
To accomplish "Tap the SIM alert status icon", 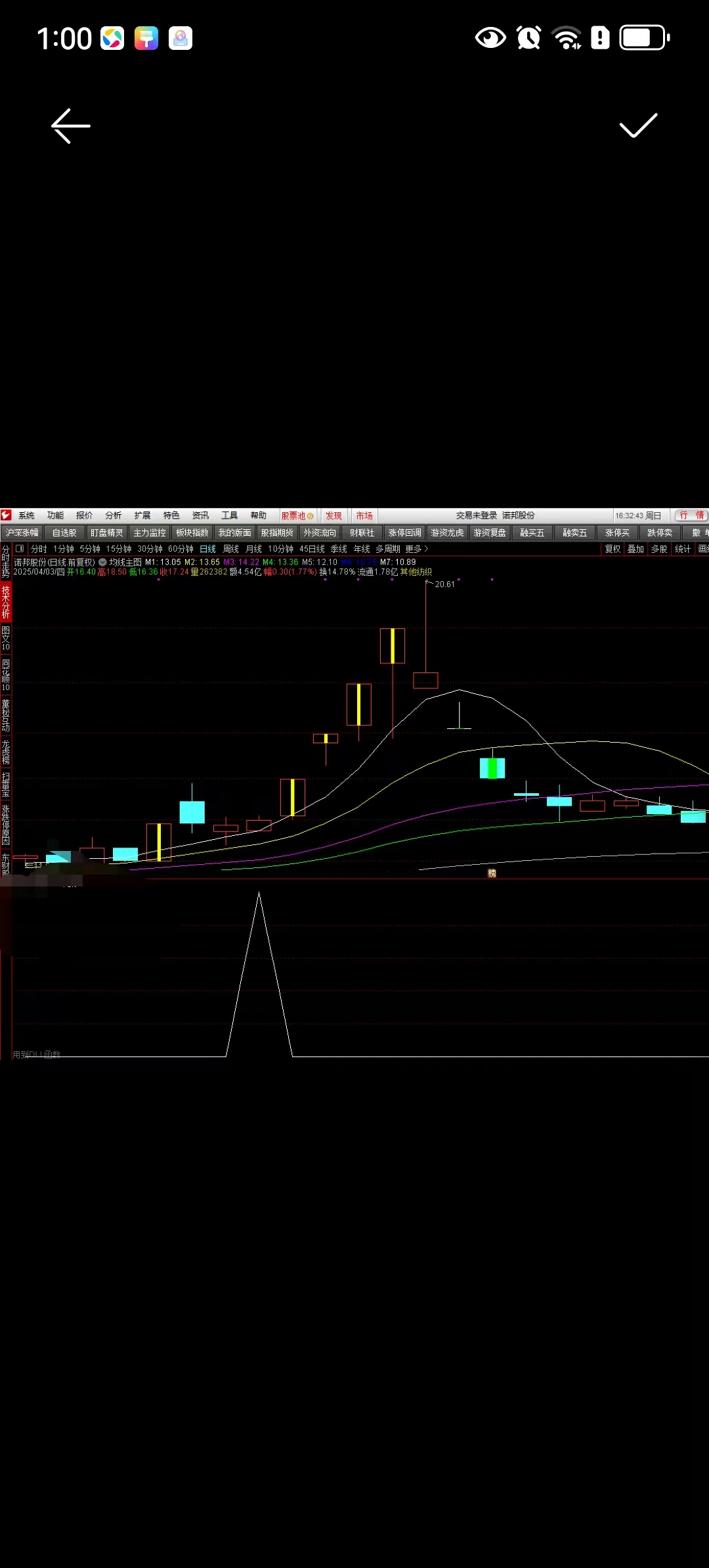I will pos(600,38).
